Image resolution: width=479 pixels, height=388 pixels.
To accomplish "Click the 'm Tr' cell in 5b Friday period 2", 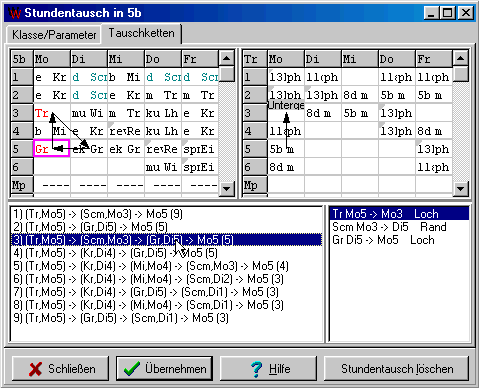I will 200,95.
